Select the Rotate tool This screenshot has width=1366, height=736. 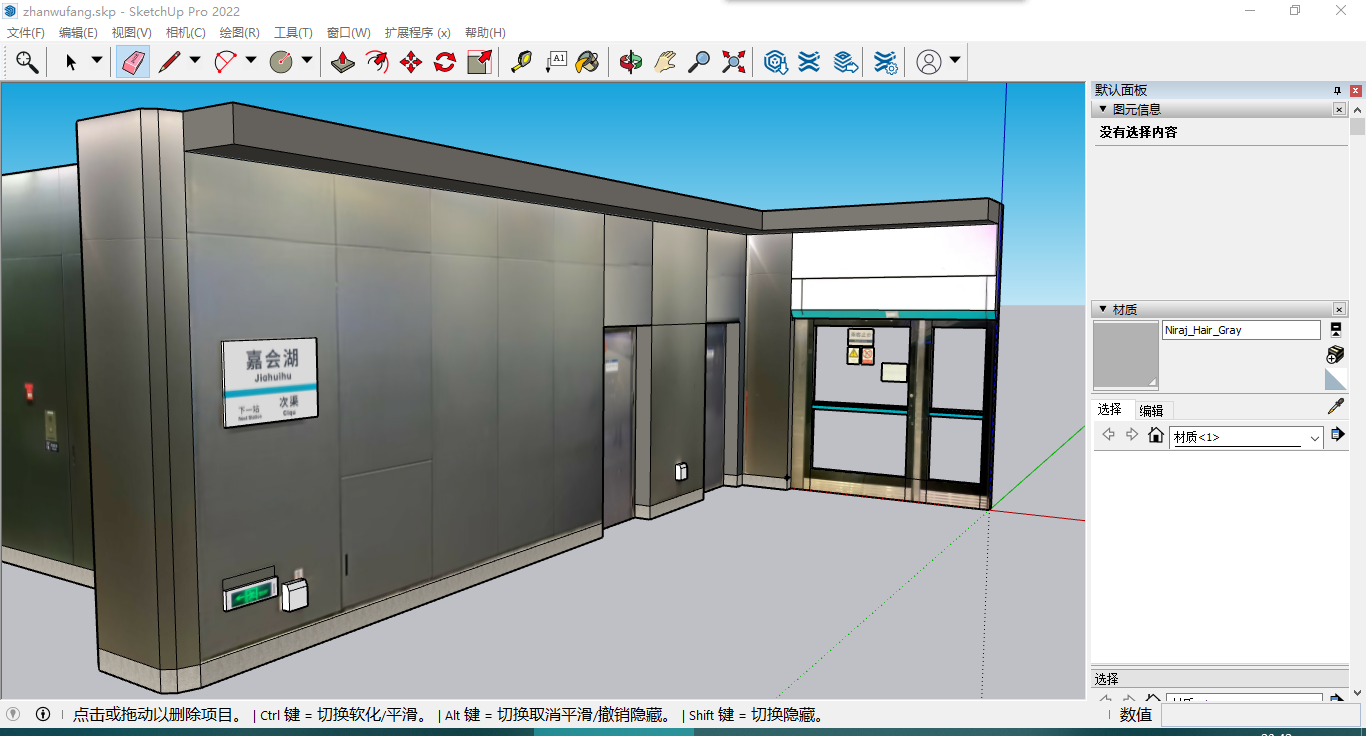click(x=445, y=62)
